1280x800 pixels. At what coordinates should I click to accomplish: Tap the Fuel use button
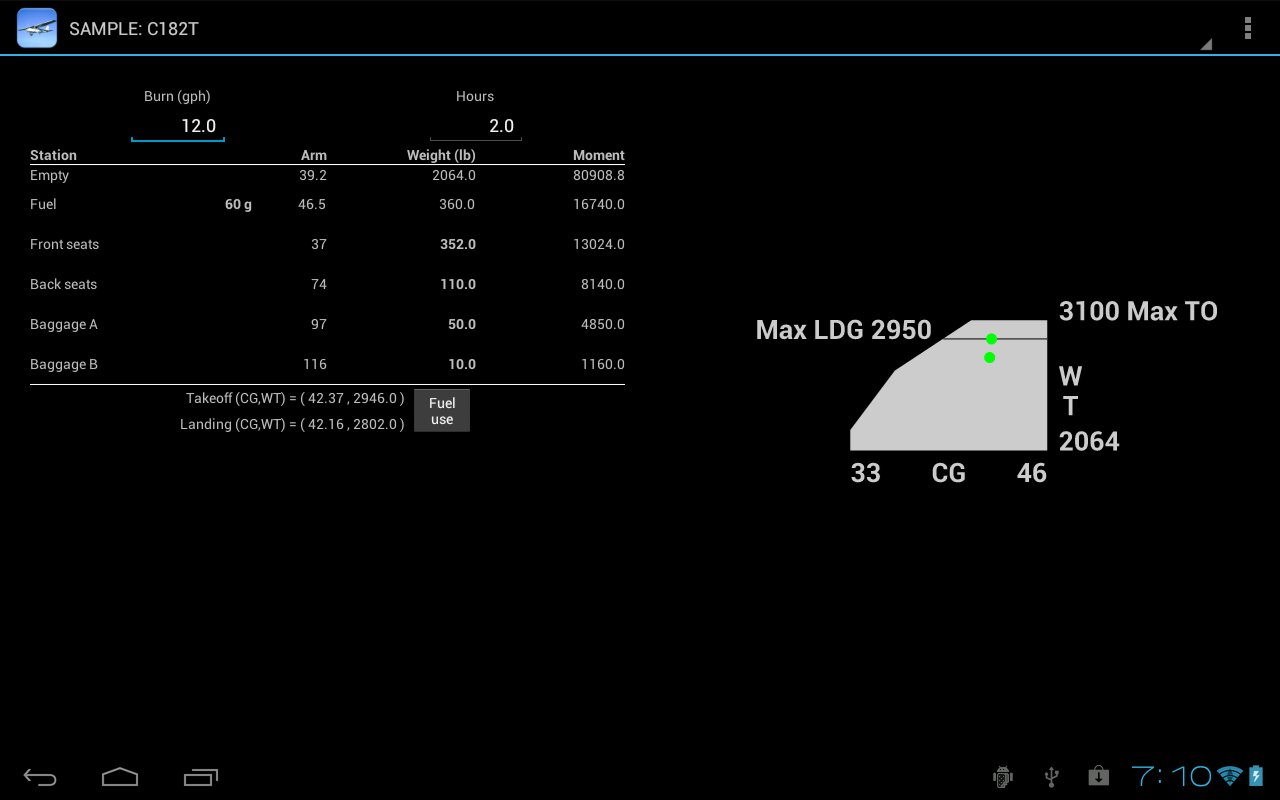442,411
